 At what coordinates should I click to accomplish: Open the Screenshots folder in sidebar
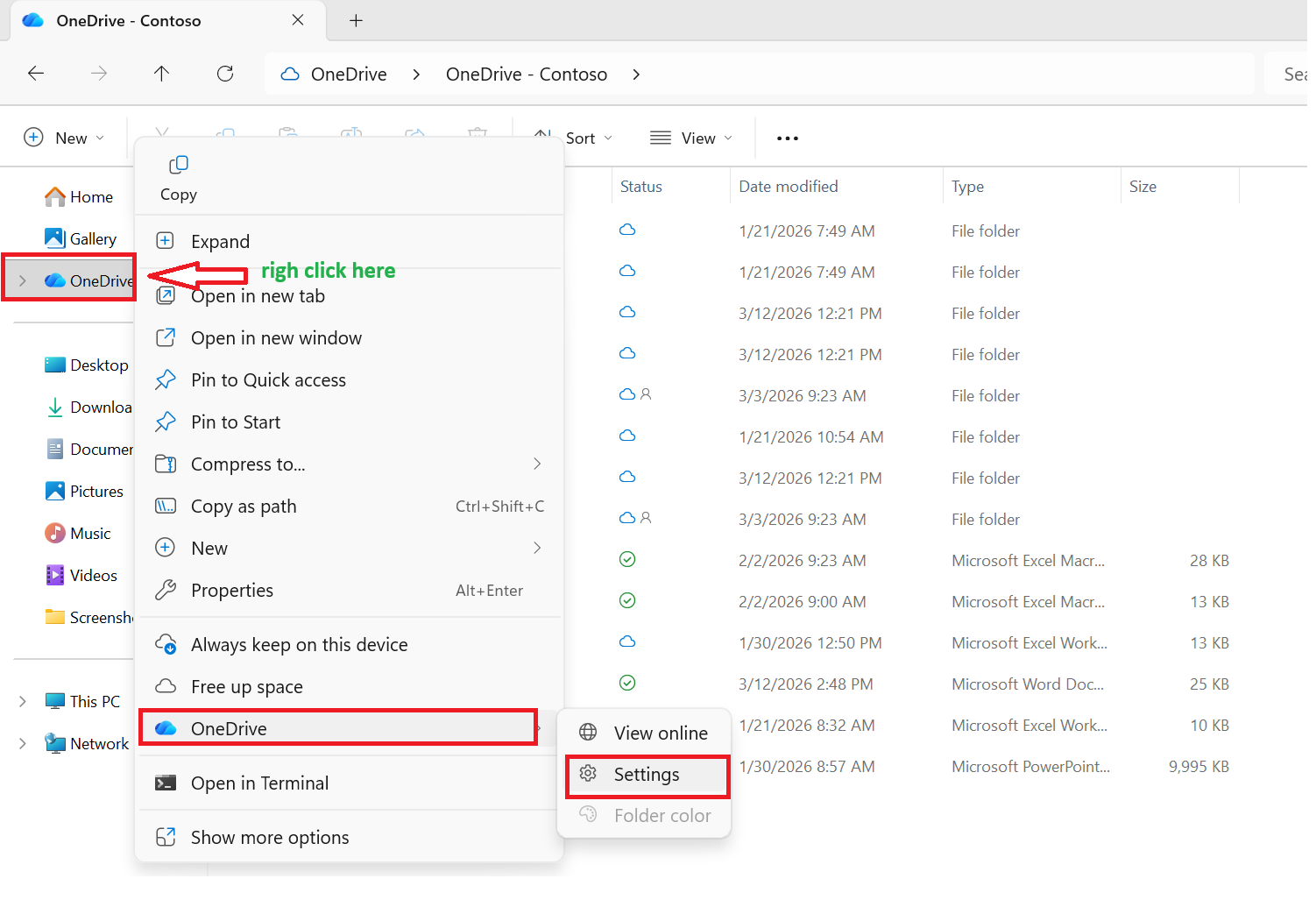coord(88,617)
